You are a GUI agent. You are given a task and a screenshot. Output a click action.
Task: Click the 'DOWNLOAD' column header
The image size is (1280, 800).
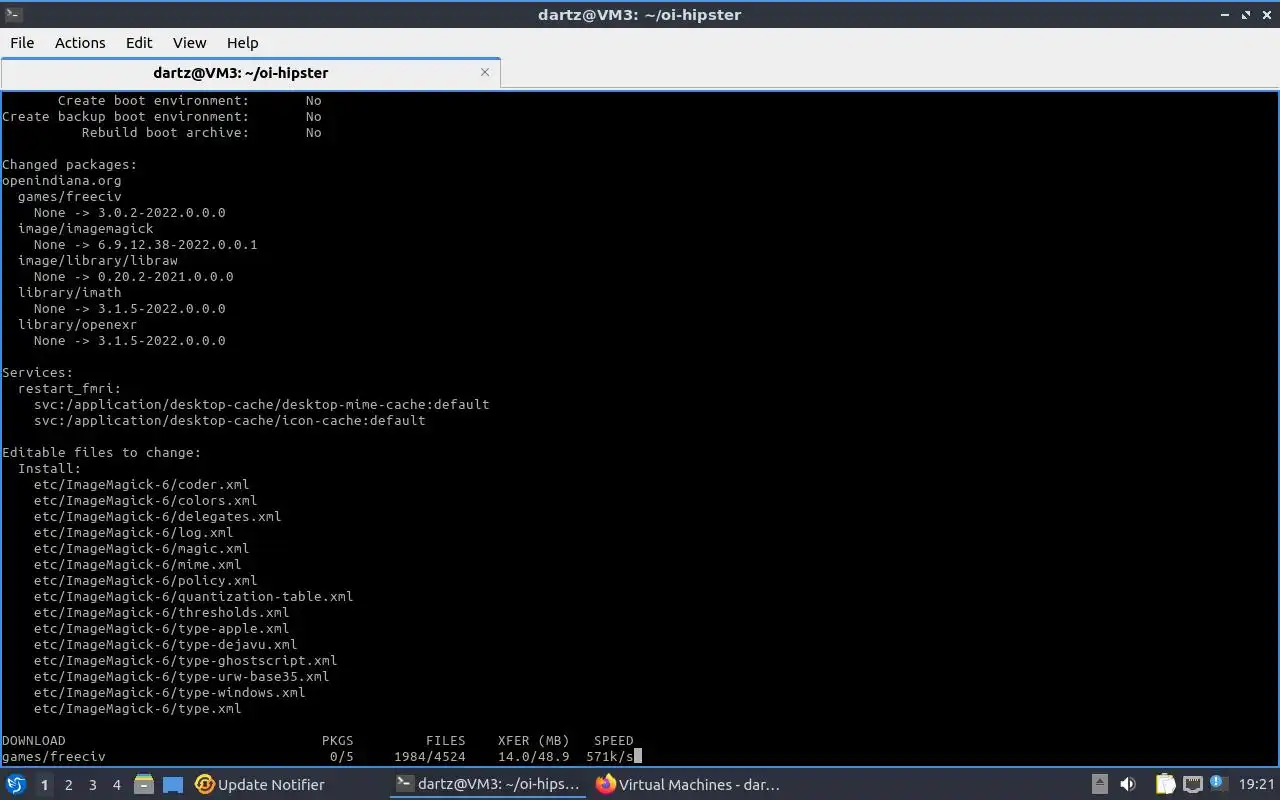pyautogui.click(x=34, y=741)
